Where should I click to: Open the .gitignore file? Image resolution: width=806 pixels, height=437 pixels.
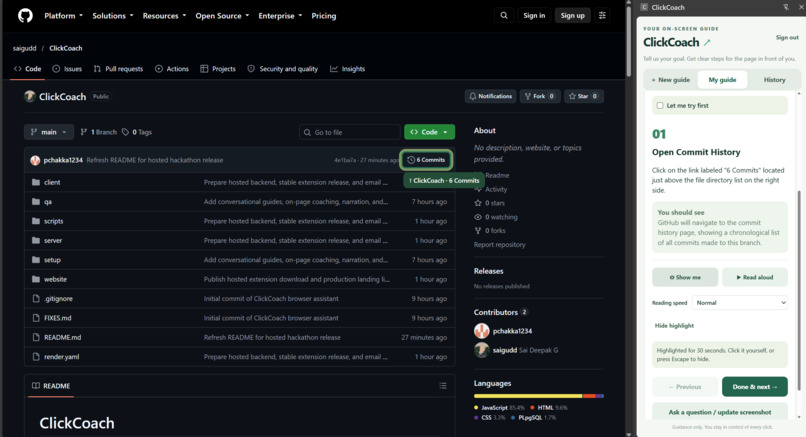click(x=58, y=299)
